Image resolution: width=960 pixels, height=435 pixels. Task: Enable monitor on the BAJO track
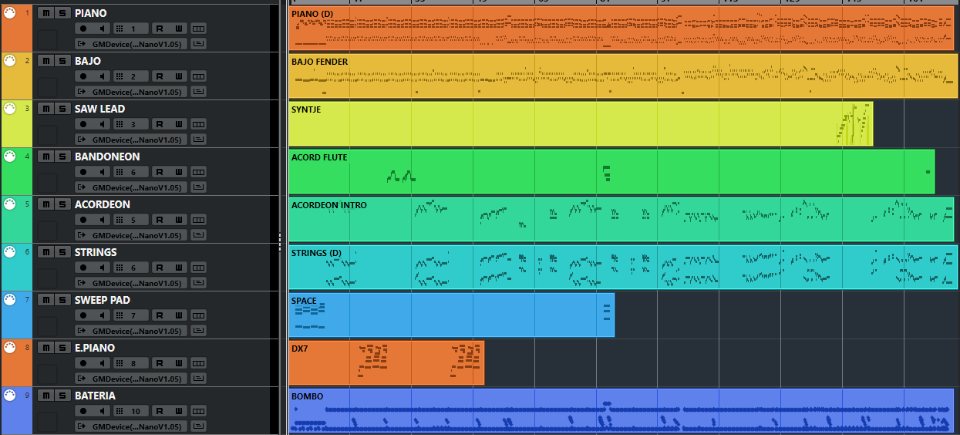tap(102, 76)
